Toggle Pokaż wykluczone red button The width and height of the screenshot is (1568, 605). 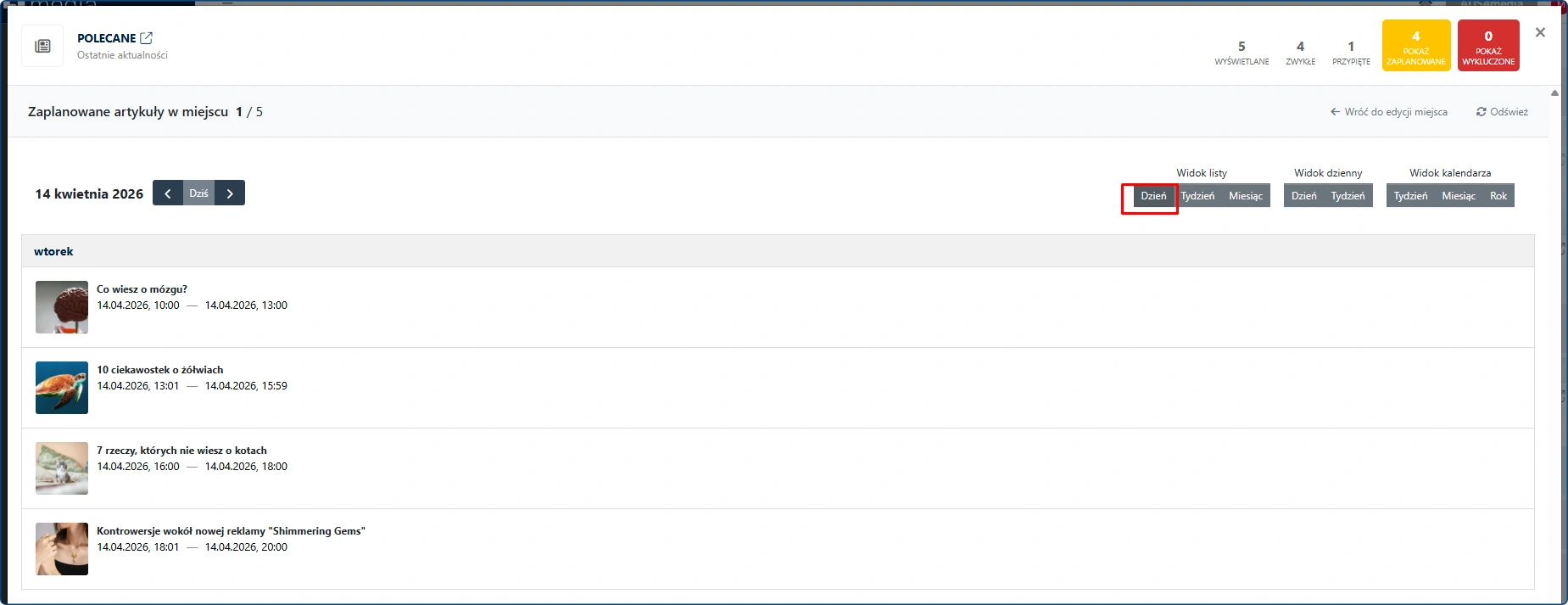coord(1487,46)
